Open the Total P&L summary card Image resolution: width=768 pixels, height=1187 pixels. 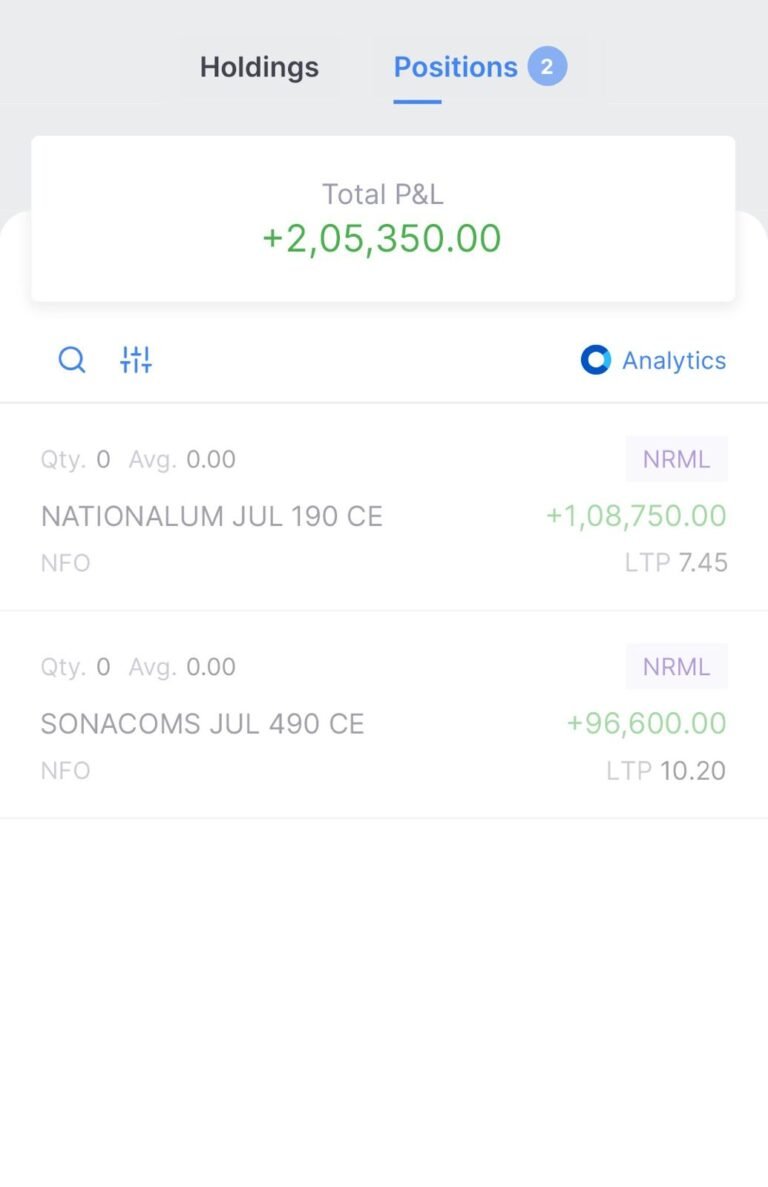click(383, 219)
